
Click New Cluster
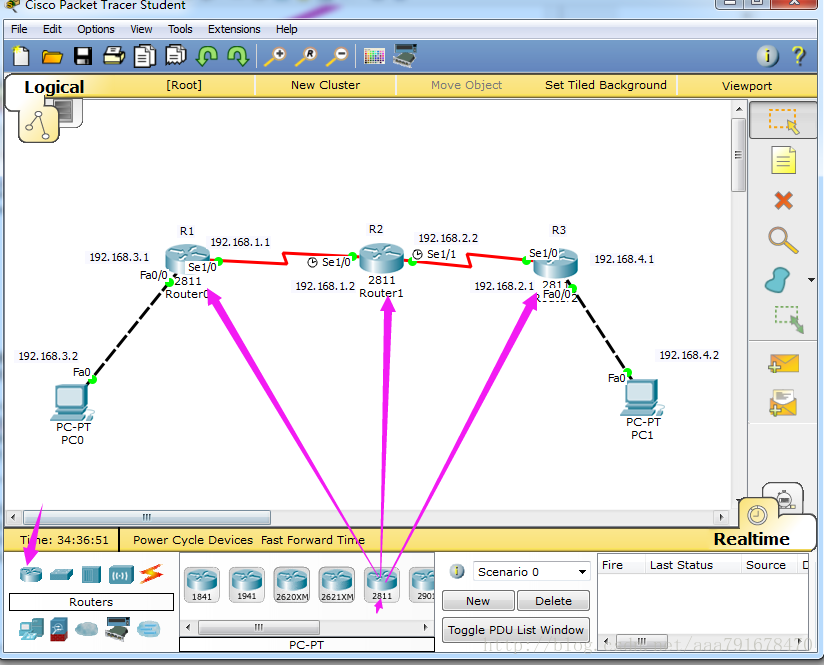pos(325,85)
